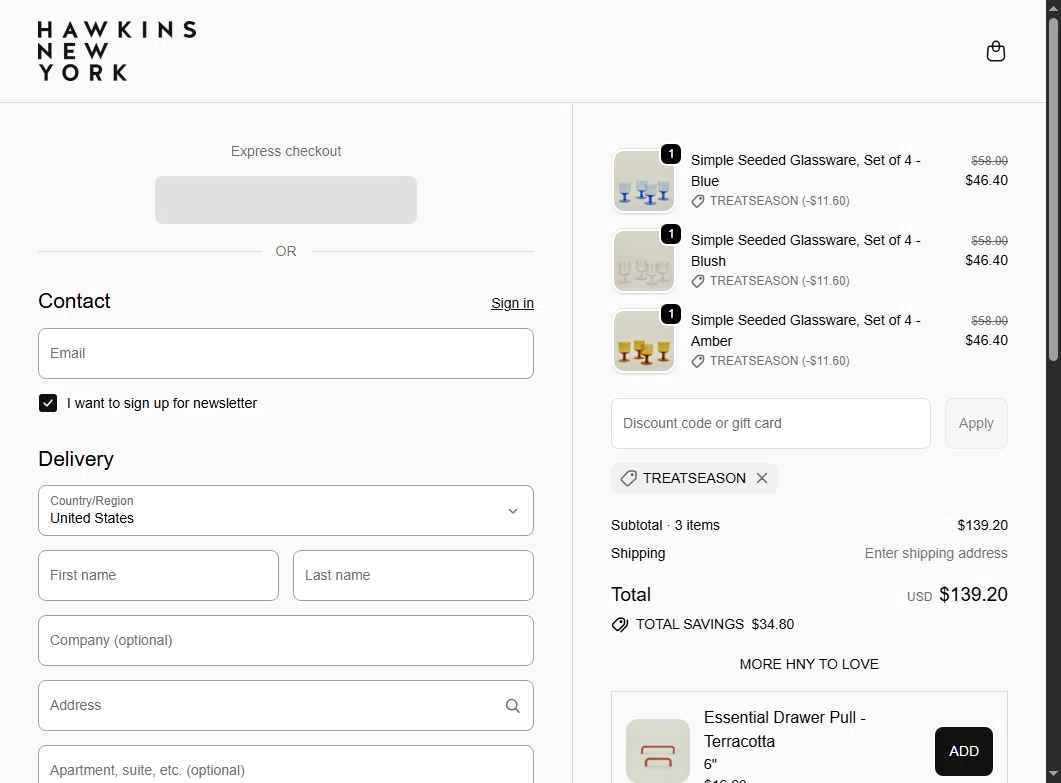Click the Total Savings tag icon
The image size is (1061, 783).
620,624
